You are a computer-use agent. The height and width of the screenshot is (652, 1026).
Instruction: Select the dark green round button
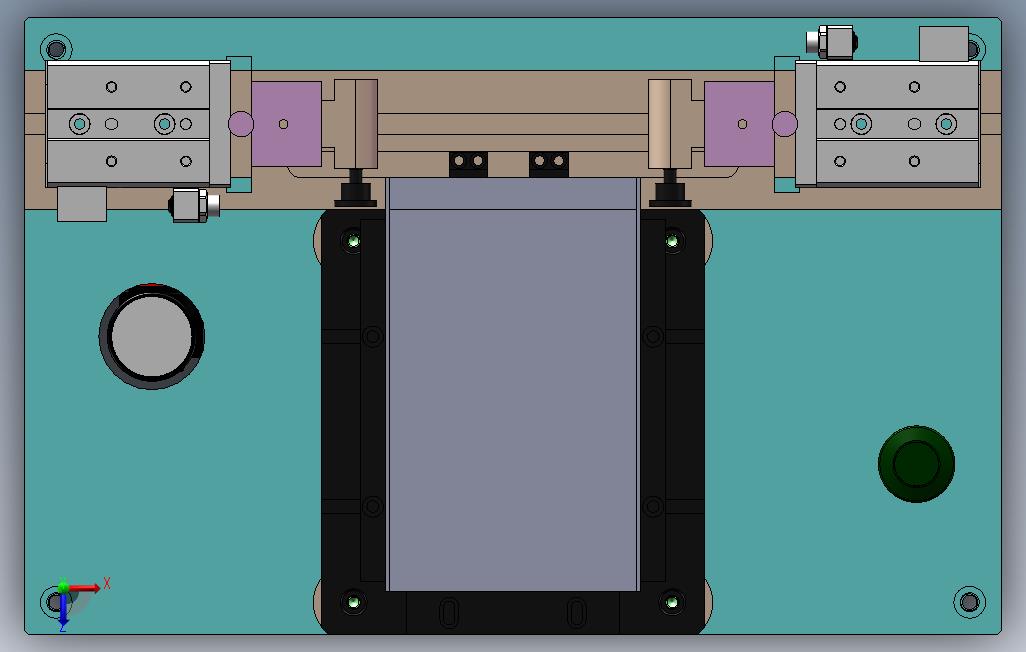[916, 463]
